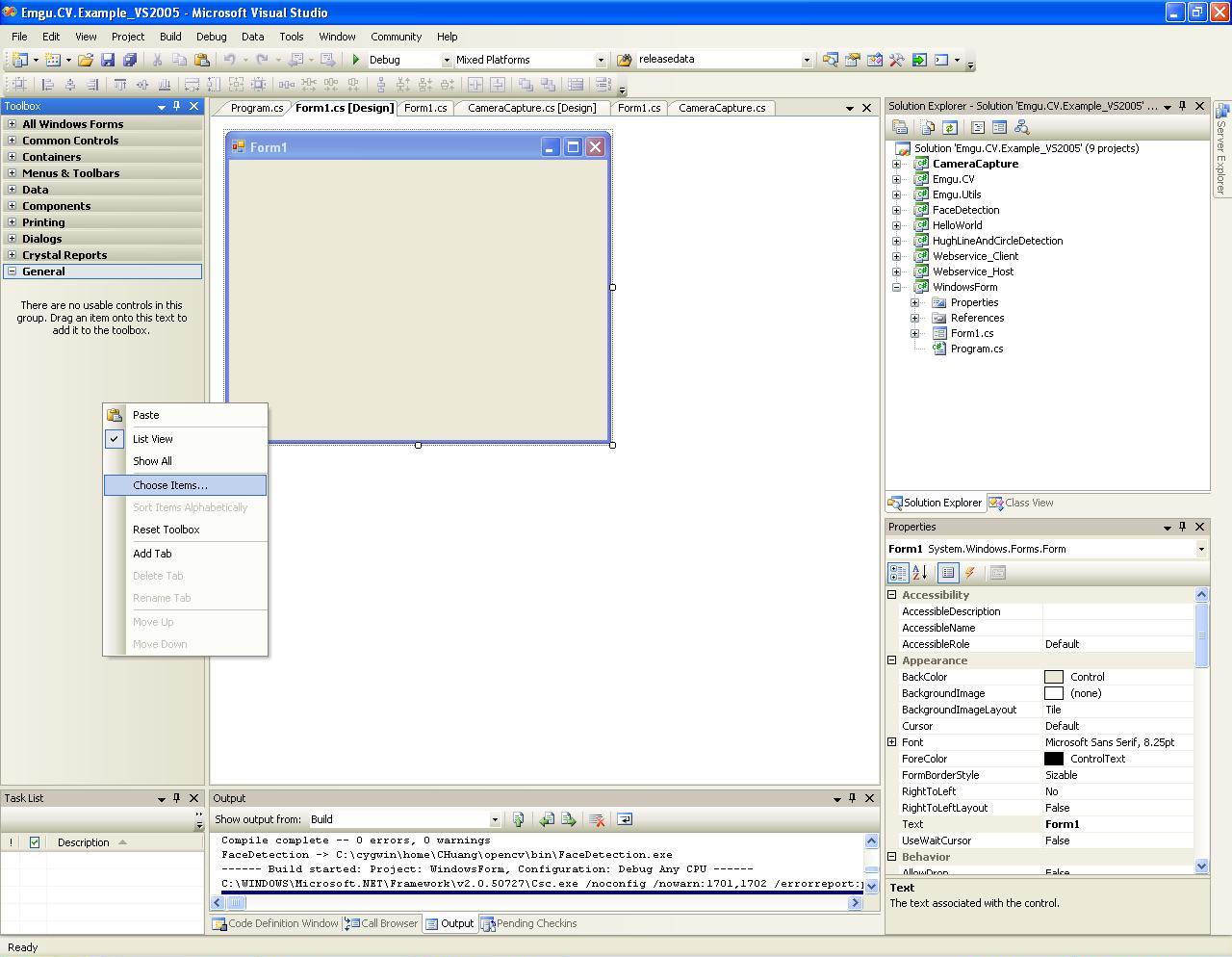
Task: Click the Output horizontal scrollbar thumb
Action: point(237,903)
